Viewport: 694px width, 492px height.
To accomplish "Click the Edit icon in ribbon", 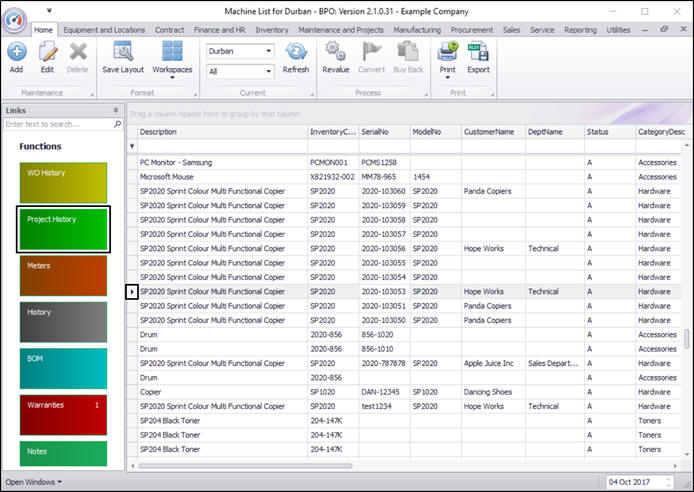I will (x=47, y=55).
